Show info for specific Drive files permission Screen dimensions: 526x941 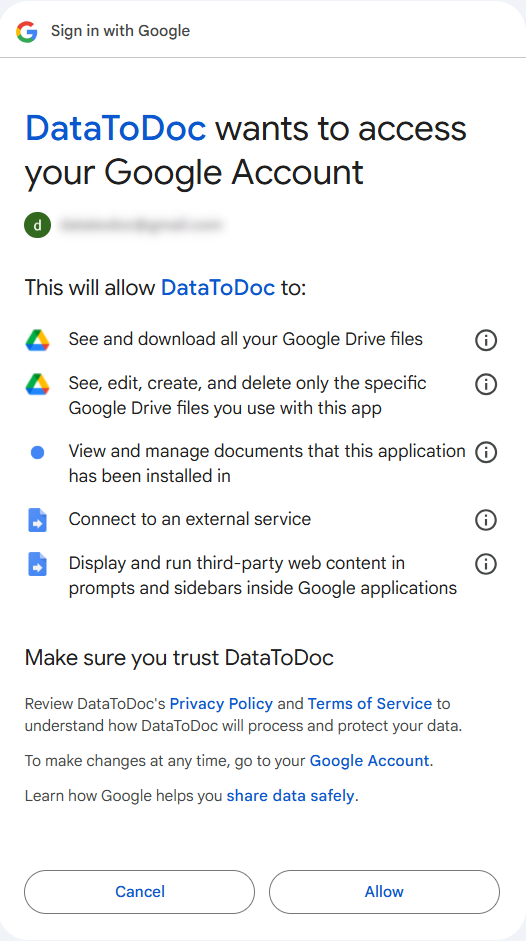(486, 384)
